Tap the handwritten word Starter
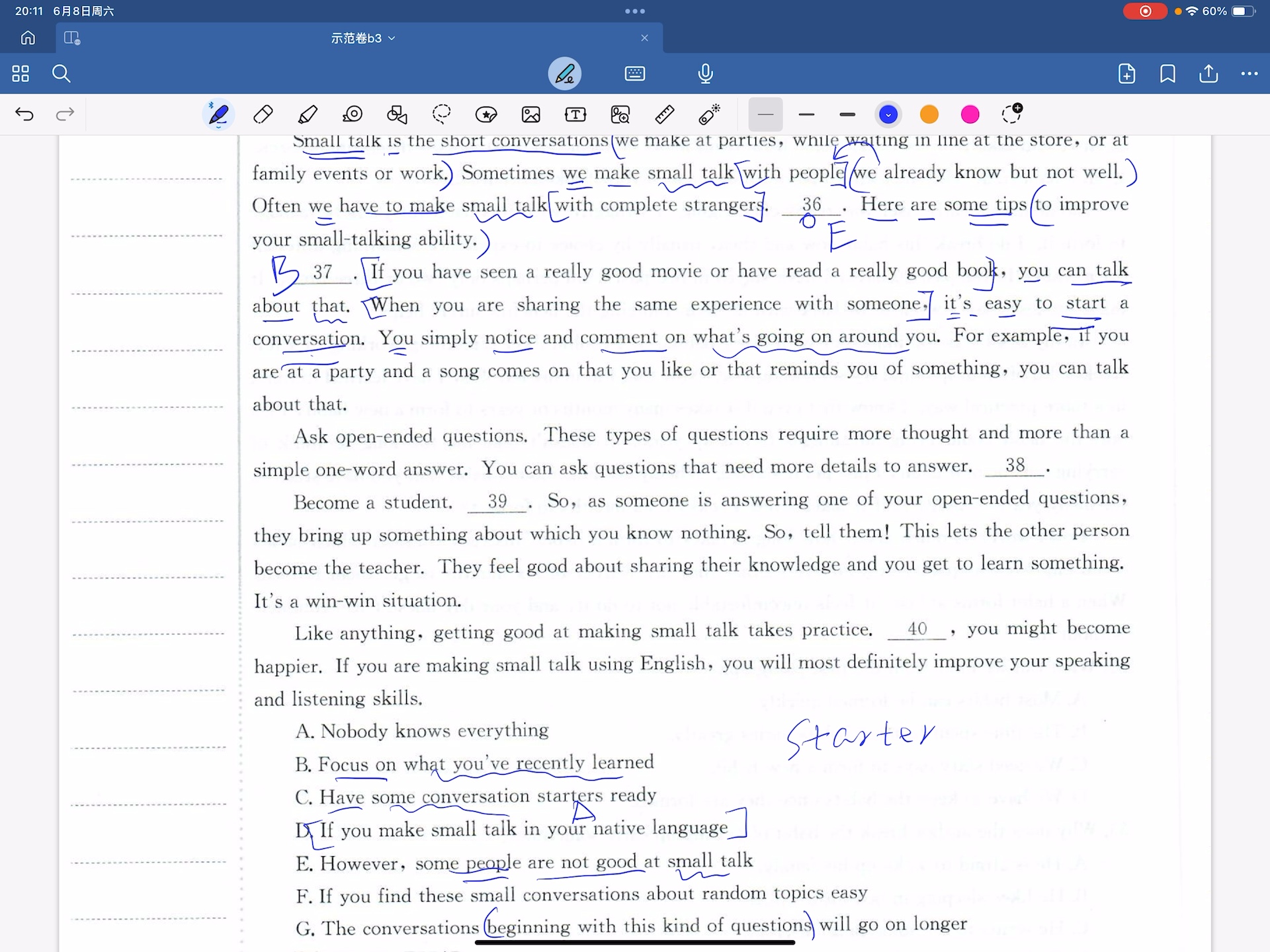This screenshot has height=952, width=1270. tap(860, 737)
